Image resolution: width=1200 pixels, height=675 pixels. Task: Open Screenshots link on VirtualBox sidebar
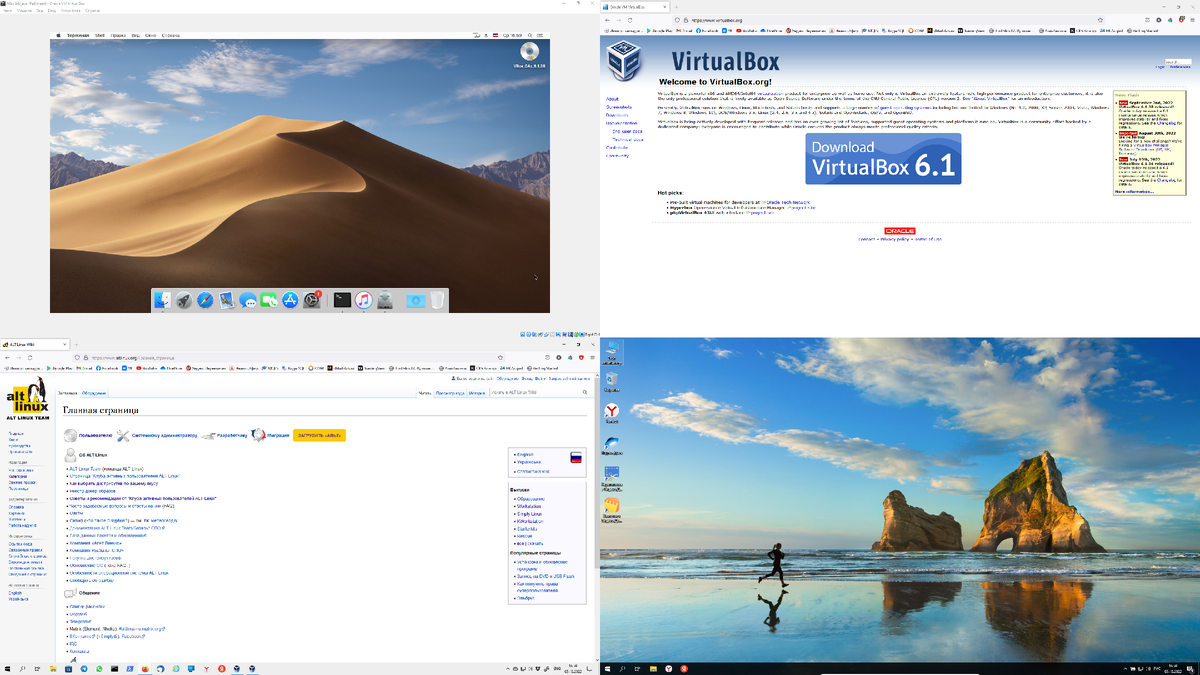[x=618, y=107]
